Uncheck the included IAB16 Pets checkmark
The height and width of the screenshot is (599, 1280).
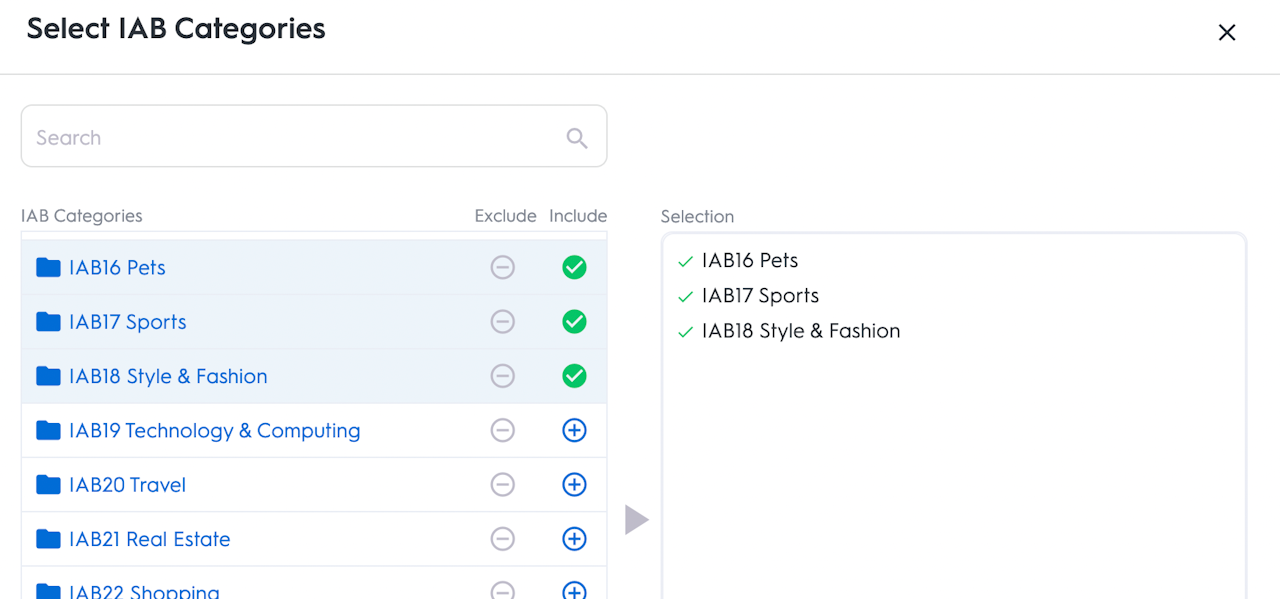click(x=574, y=268)
